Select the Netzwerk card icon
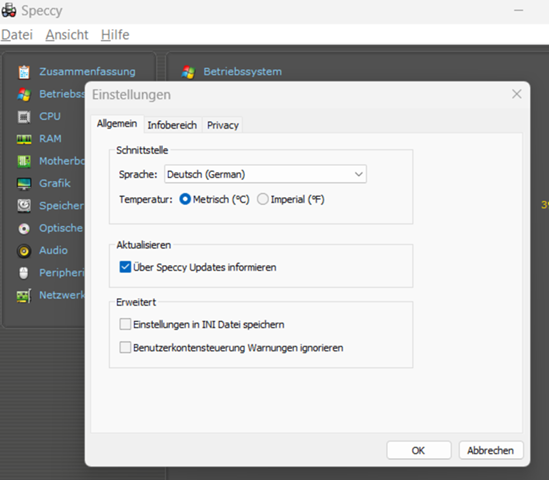Viewport: 549px width, 480px height. [24, 296]
